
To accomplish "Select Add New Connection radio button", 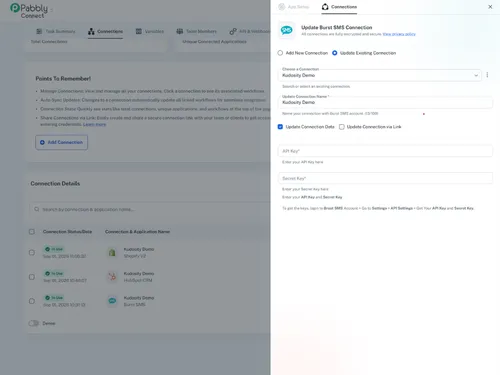I will tap(280, 53).
